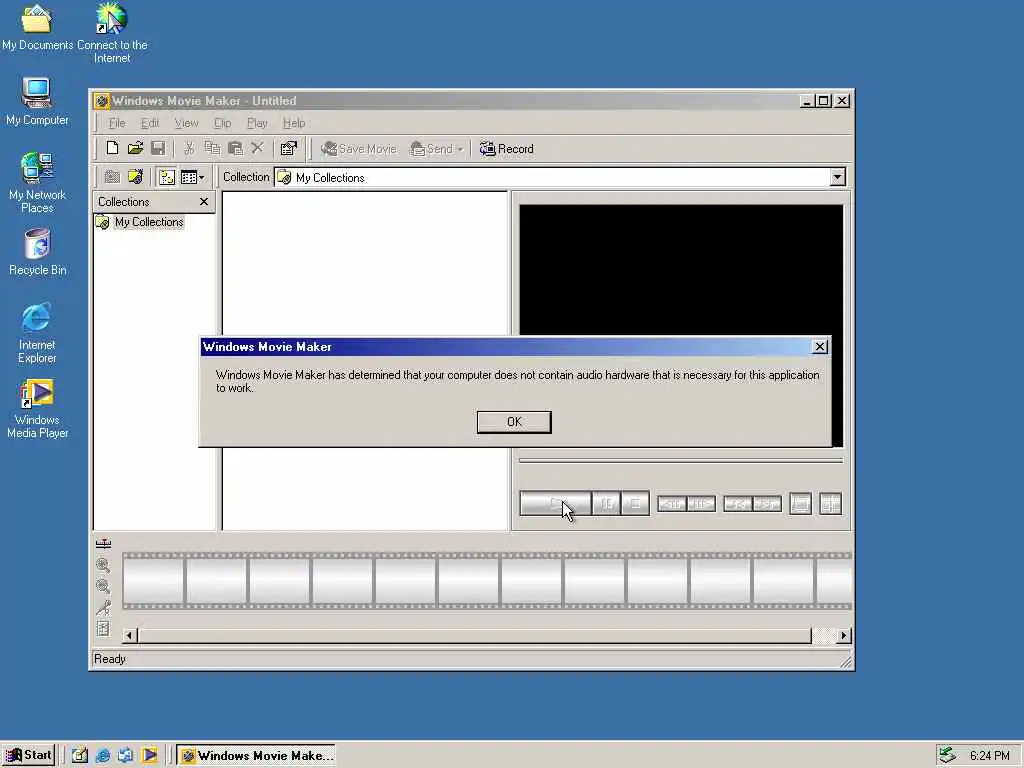Open the Clip menu
The image size is (1024, 768).
click(223, 123)
